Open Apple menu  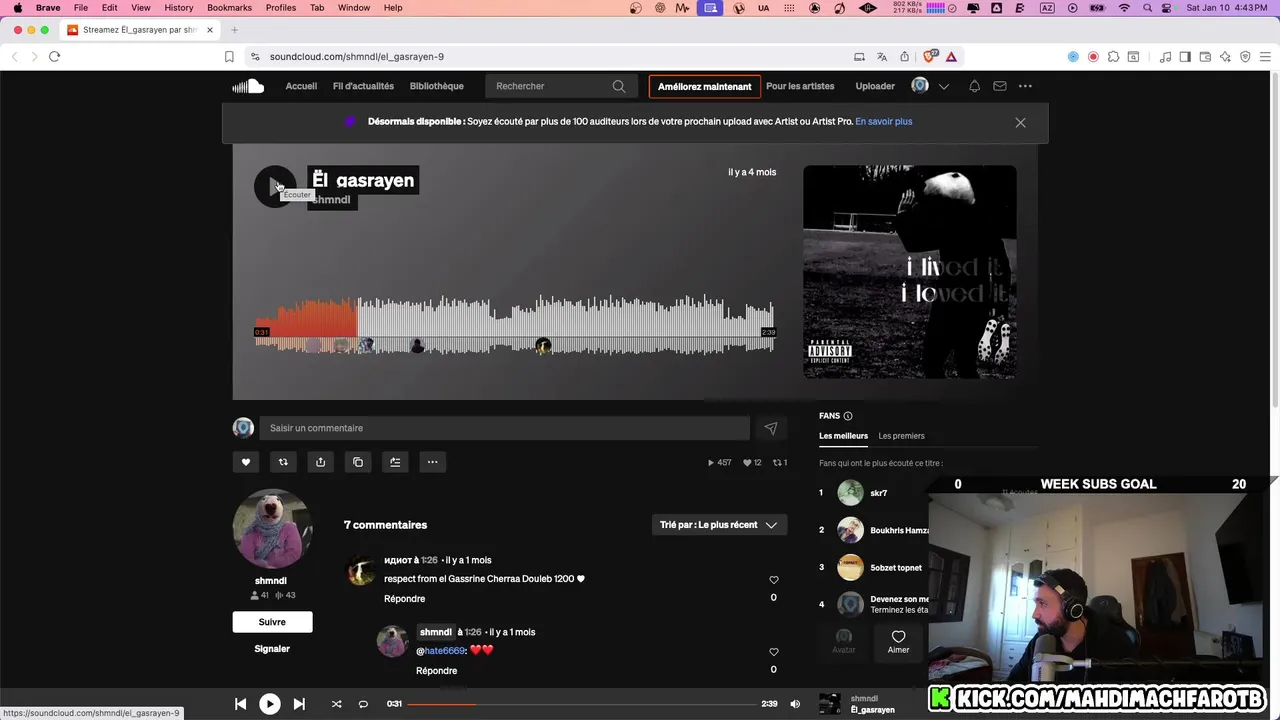[17, 8]
